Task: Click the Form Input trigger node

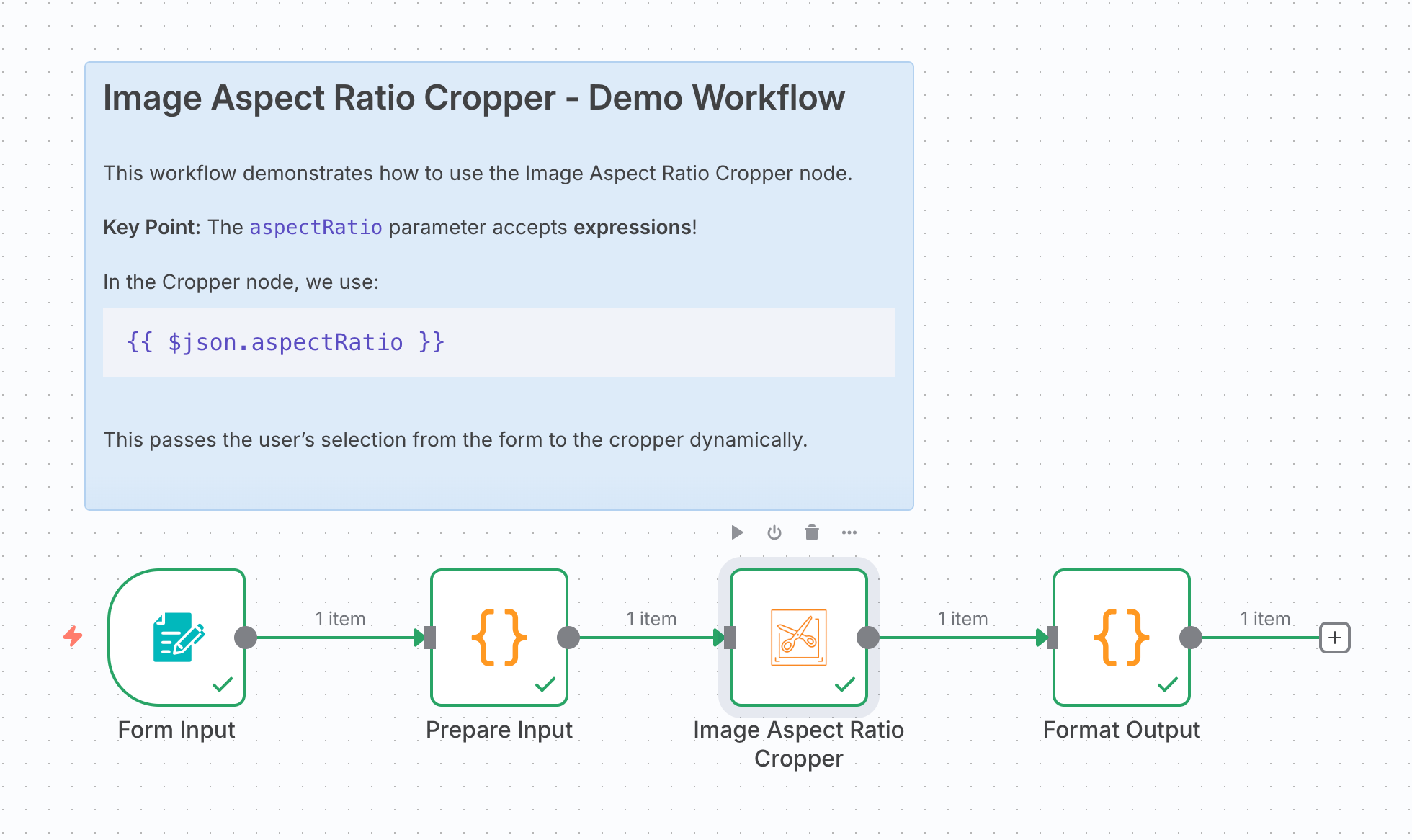Action: click(176, 637)
